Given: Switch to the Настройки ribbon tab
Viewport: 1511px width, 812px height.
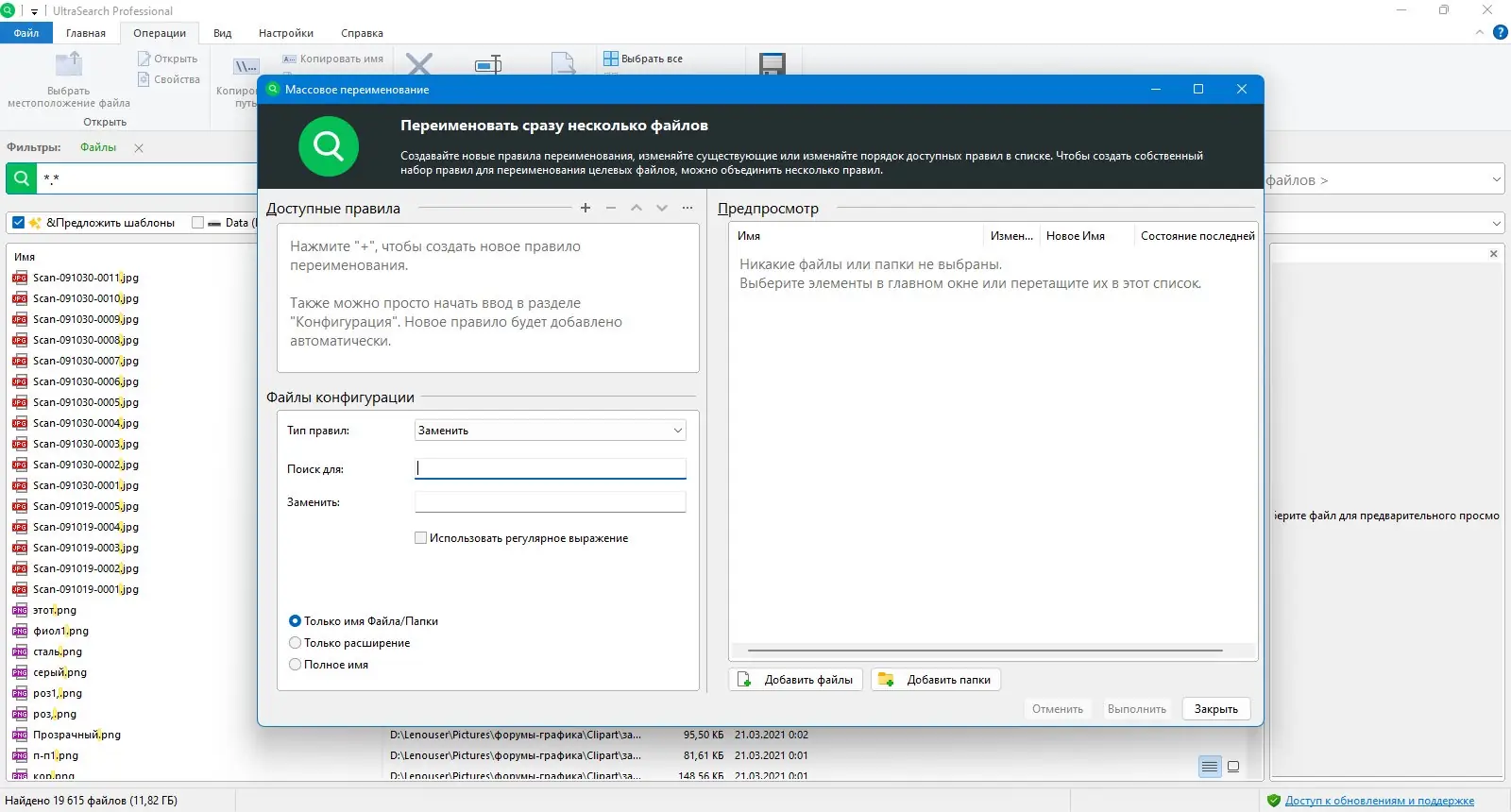Looking at the screenshot, I should click(286, 33).
